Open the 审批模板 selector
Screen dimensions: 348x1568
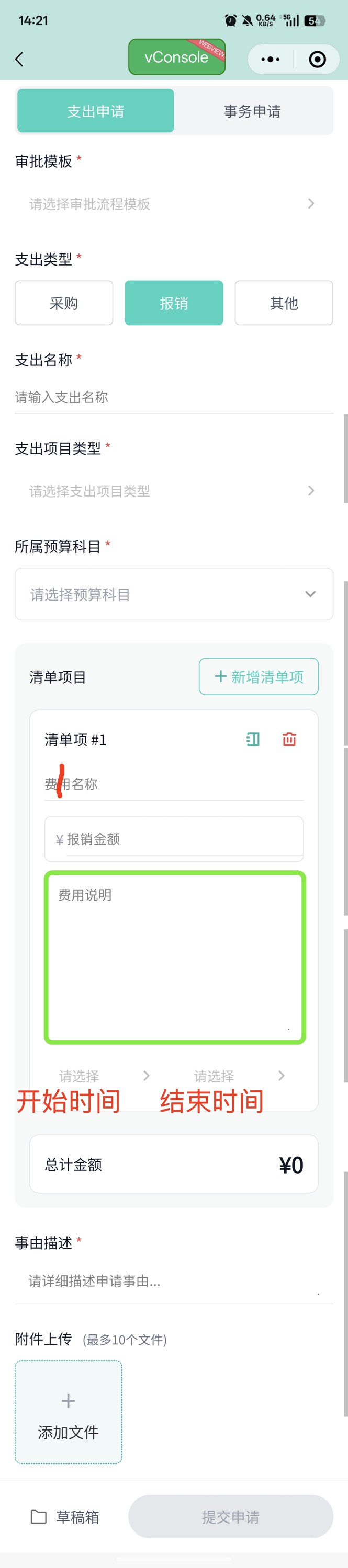[x=174, y=204]
